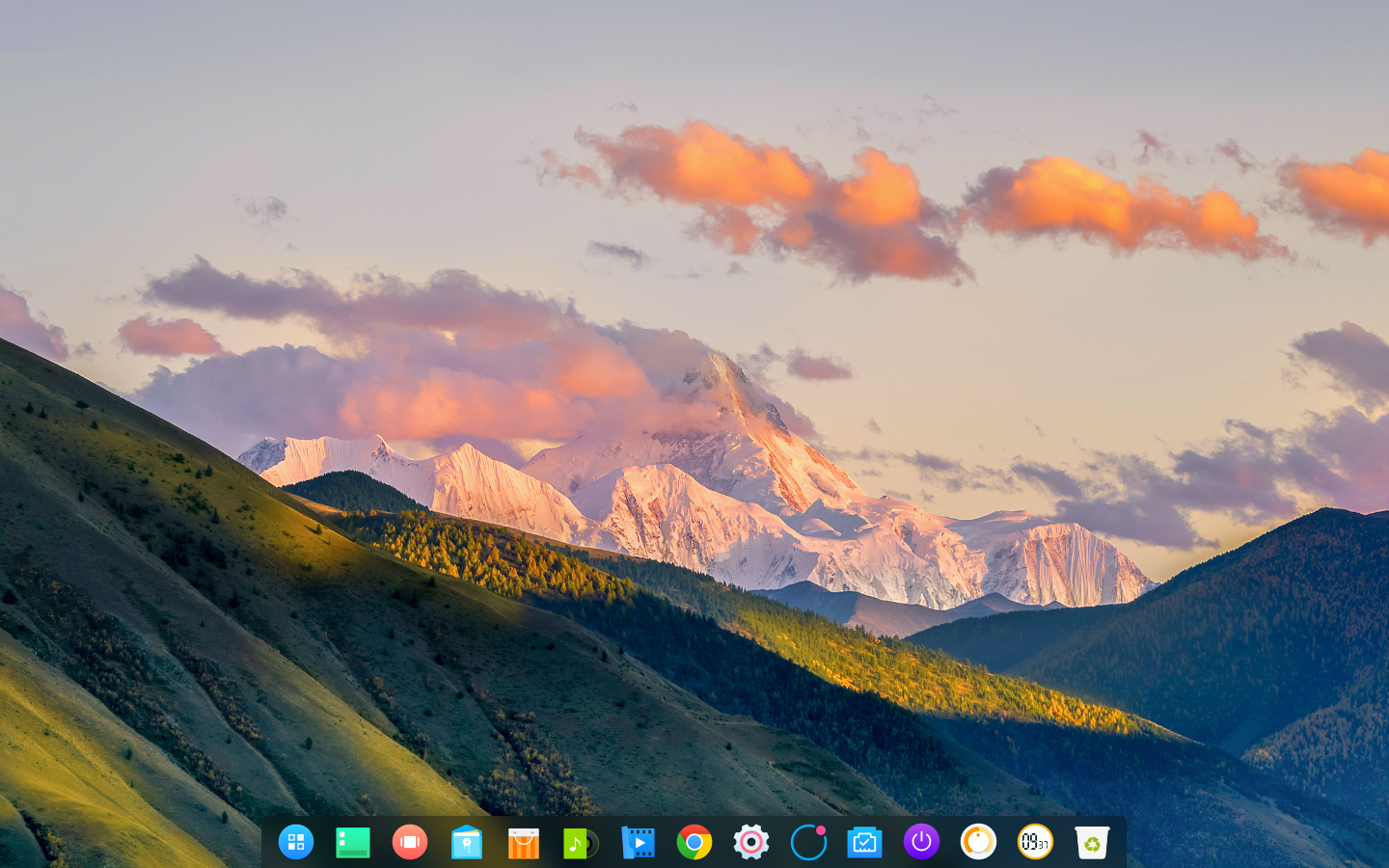
Task: Click the pink notification dot on the activity ring
Action: coord(819,830)
